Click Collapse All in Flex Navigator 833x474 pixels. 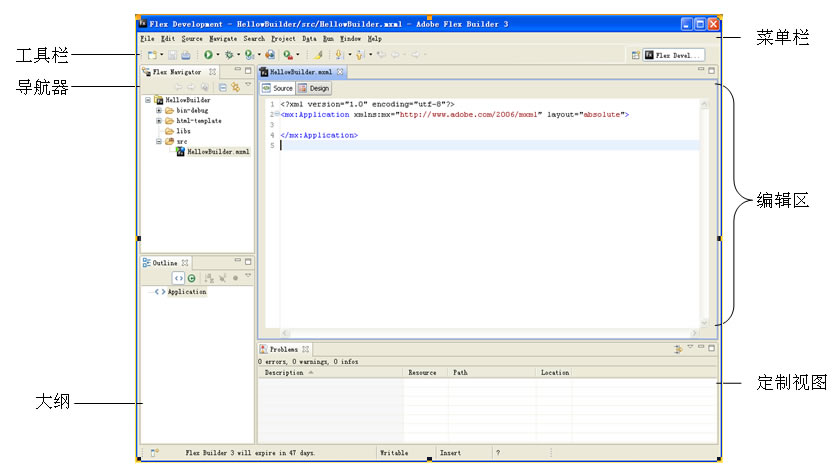[x=223, y=87]
